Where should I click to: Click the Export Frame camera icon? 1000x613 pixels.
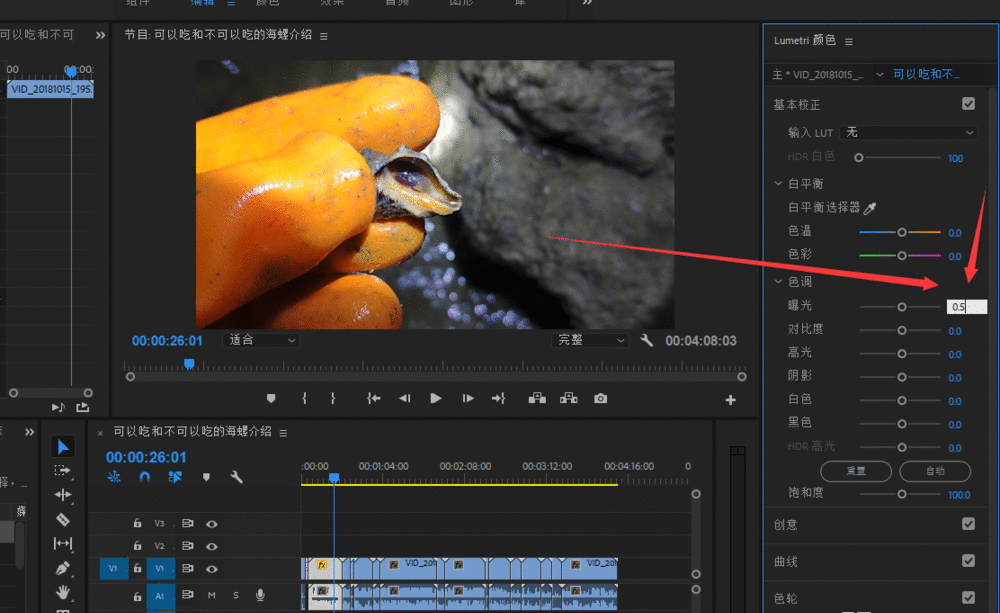(x=600, y=398)
